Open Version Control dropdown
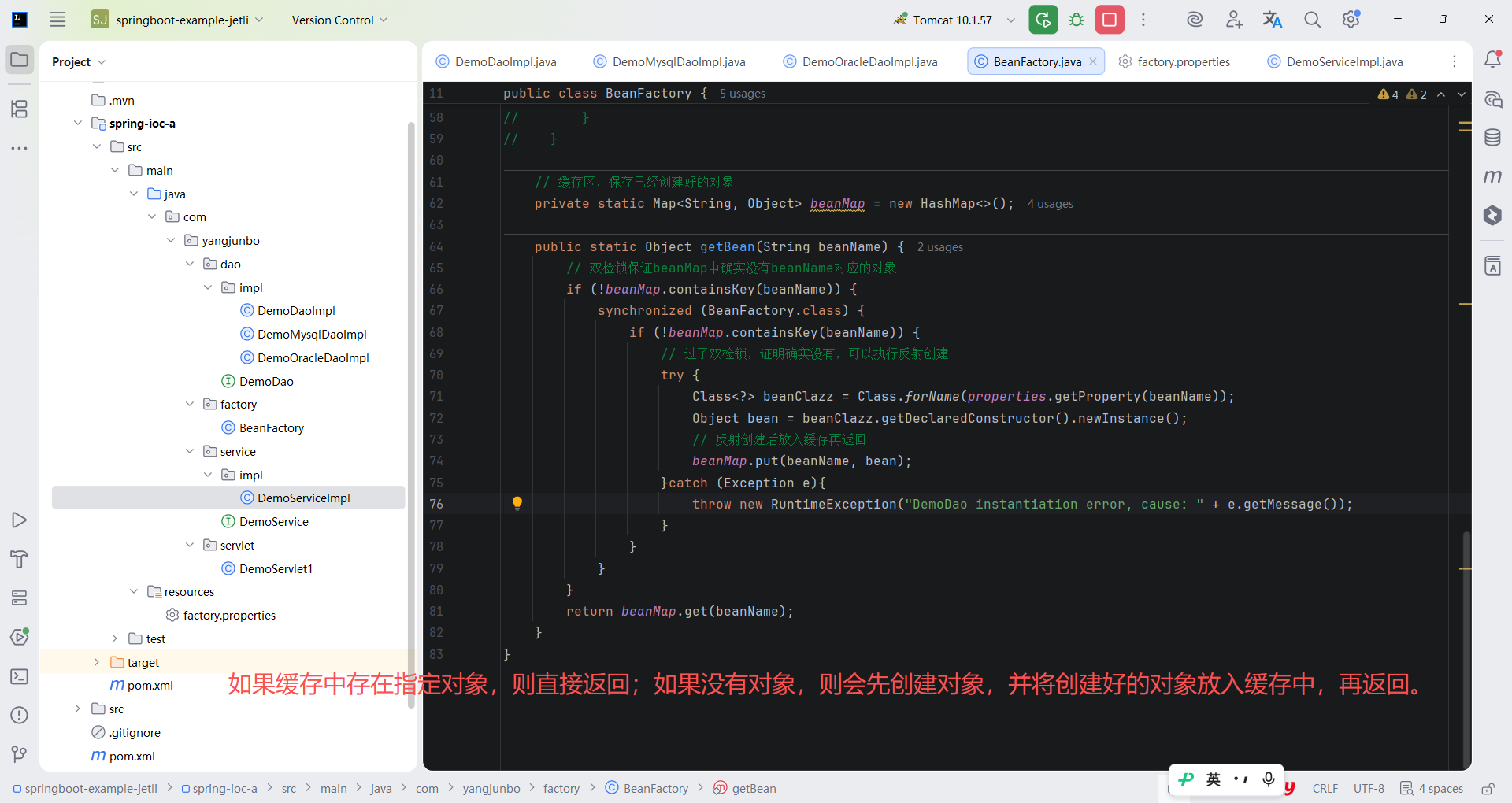Screen dimensions: 1512x803 [339, 20]
